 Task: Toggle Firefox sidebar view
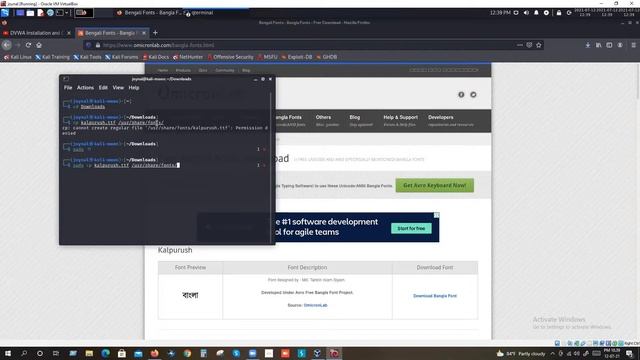[609, 45]
